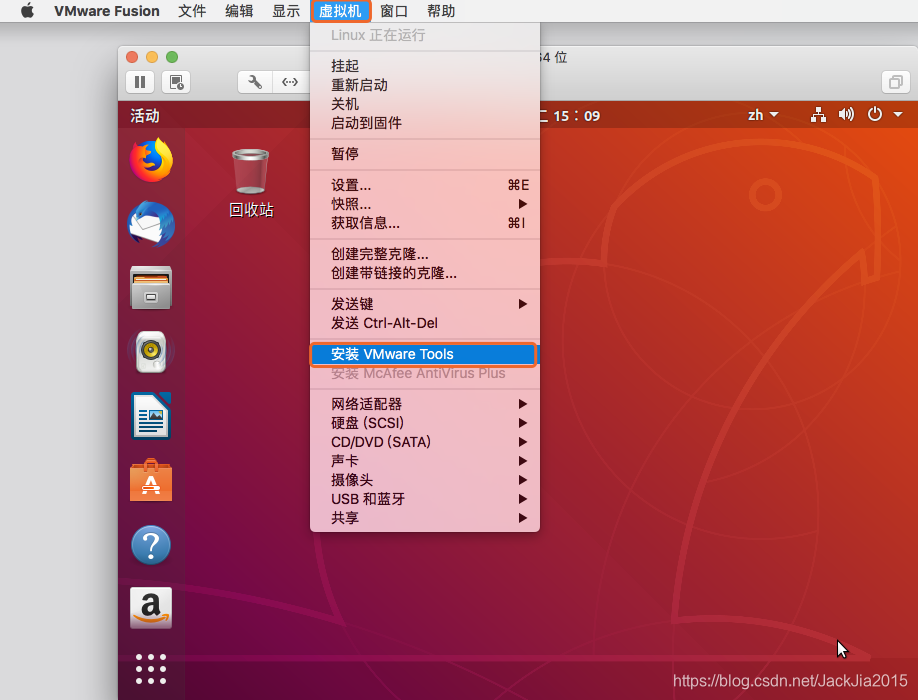Open Thunderbird mail in the dock
918x700 pixels.
(x=151, y=224)
